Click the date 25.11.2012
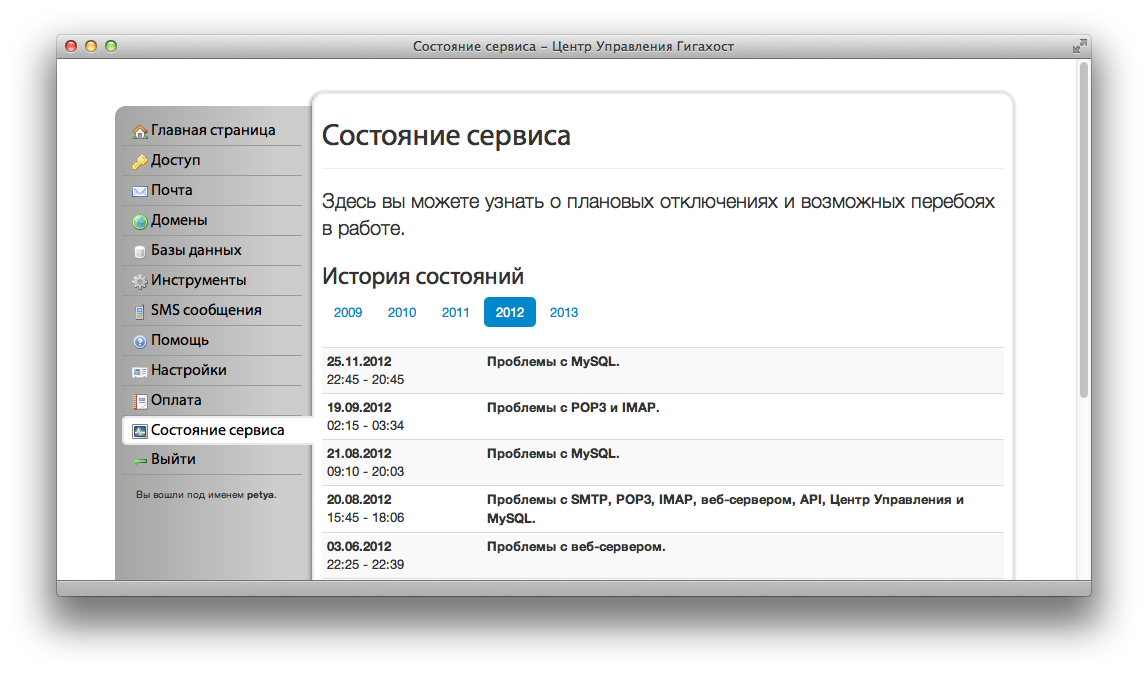The height and width of the screenshot is (675, 1148). pos(359,362)
